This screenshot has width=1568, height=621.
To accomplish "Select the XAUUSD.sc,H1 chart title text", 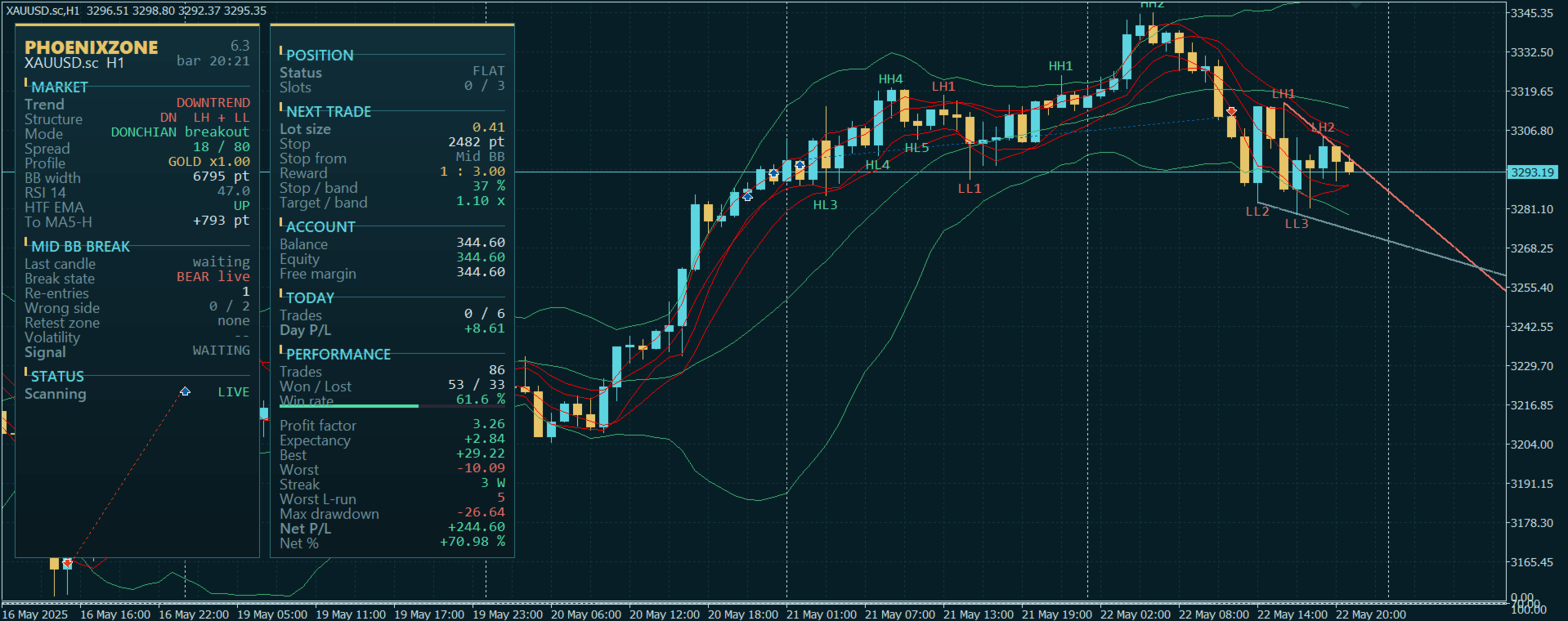I will tap(43, 11).
